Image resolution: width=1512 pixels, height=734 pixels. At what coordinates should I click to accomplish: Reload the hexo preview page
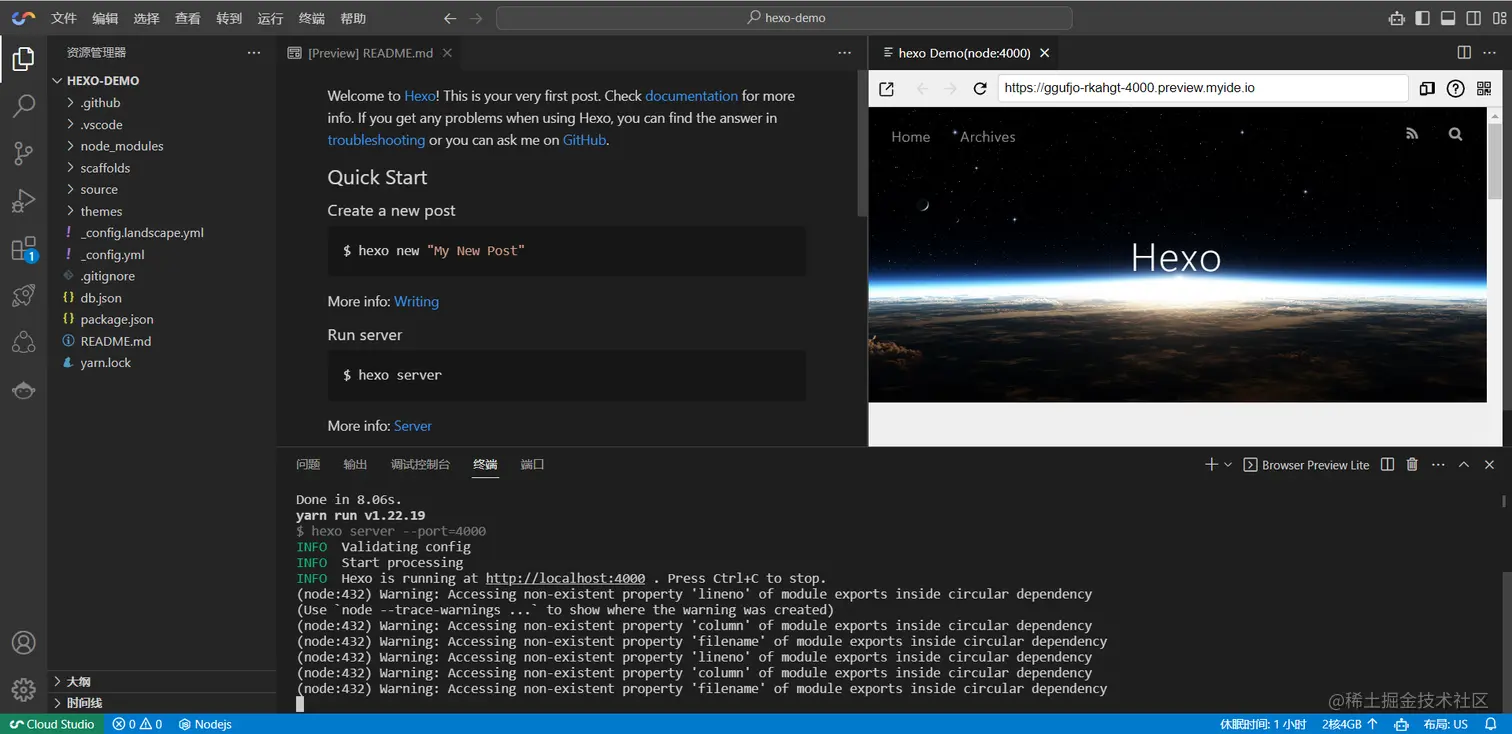980,89
